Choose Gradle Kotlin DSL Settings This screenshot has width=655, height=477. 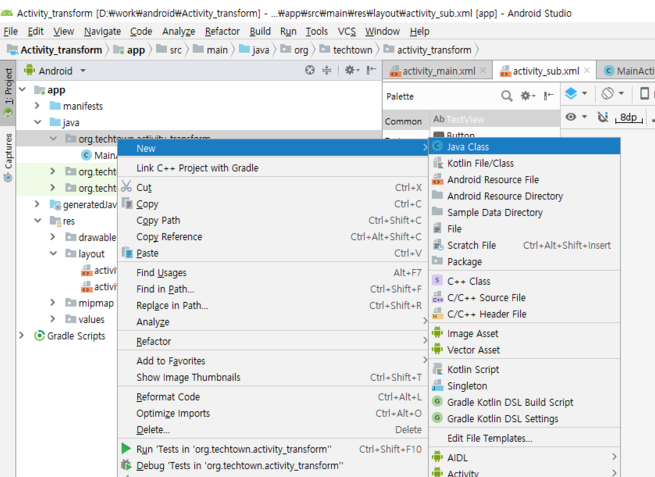524,418
